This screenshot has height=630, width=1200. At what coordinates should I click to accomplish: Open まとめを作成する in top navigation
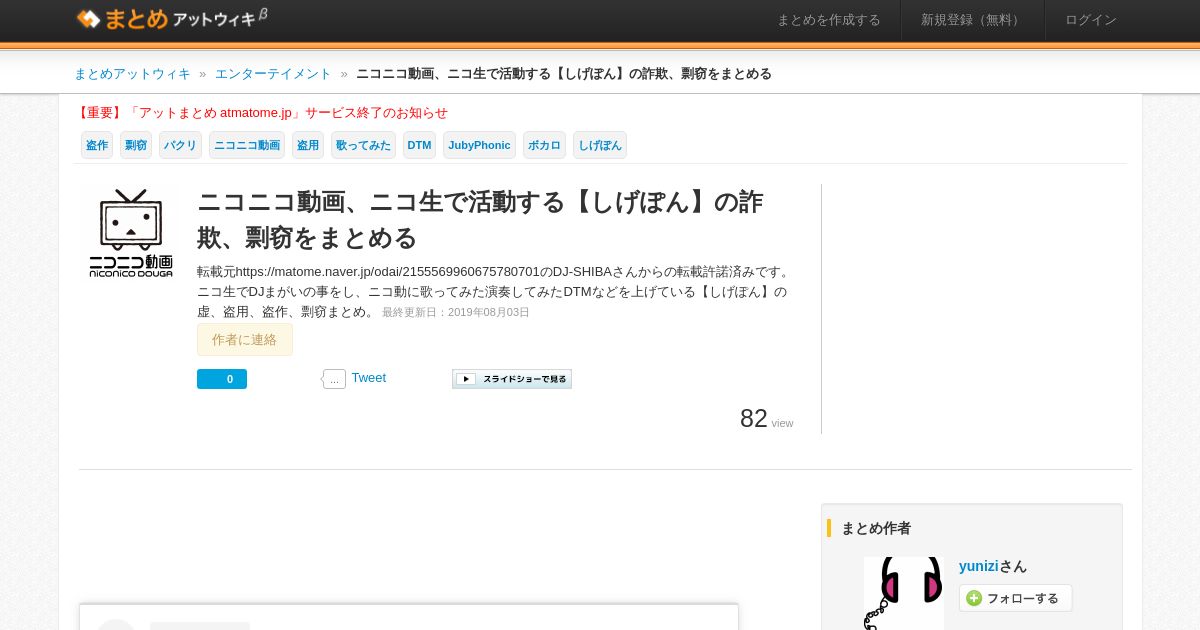coord(829,20)
